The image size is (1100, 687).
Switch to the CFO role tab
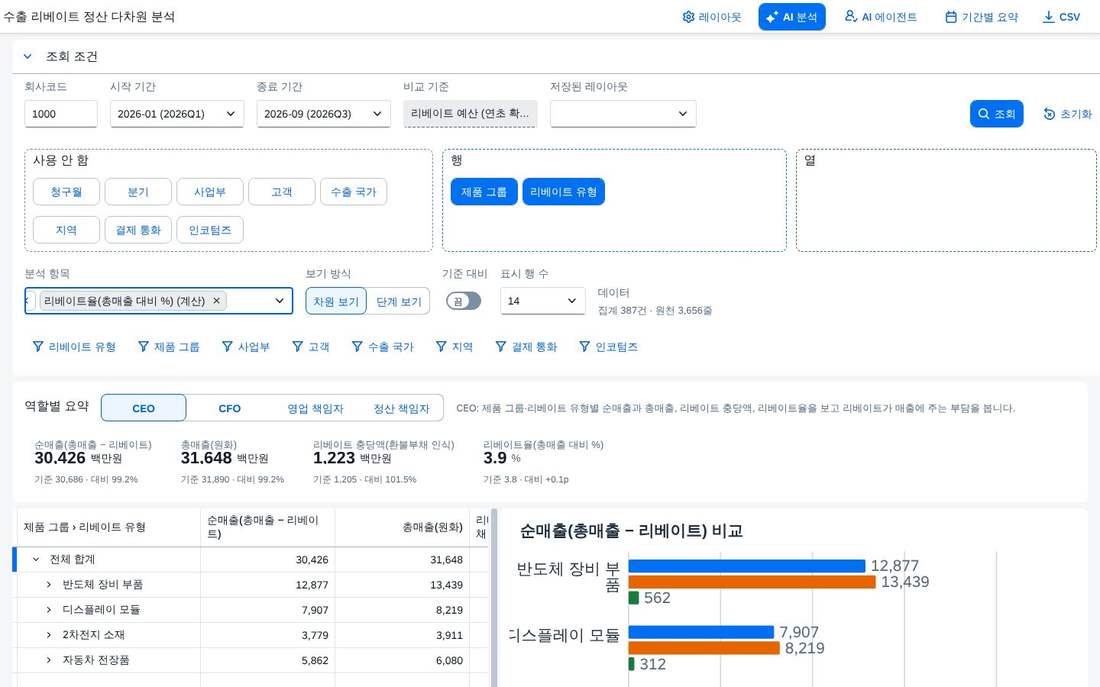click(x=229, y=408)
